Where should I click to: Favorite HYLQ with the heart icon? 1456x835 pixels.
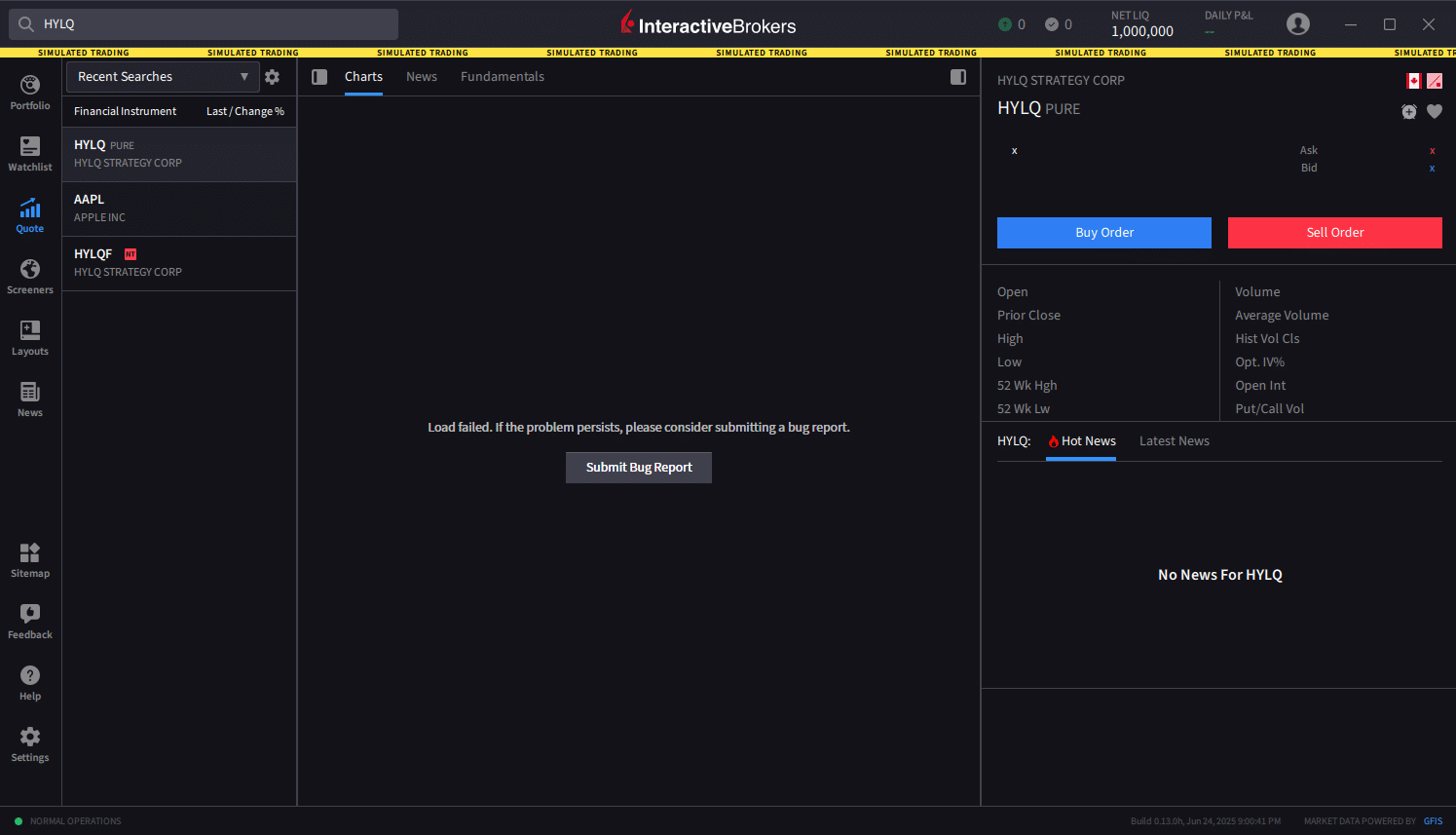click(x=1435, y=111)
